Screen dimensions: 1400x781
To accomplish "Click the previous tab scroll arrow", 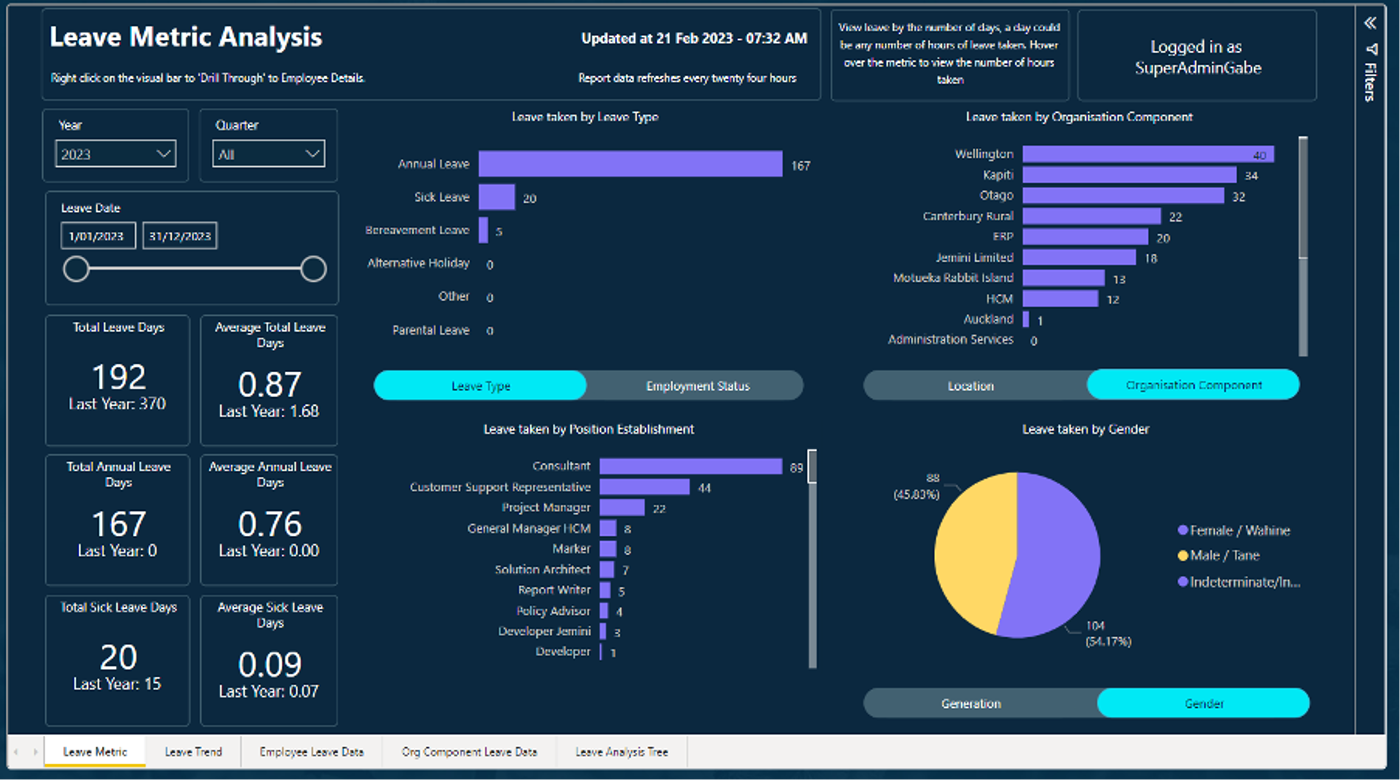I will (18, 752).
